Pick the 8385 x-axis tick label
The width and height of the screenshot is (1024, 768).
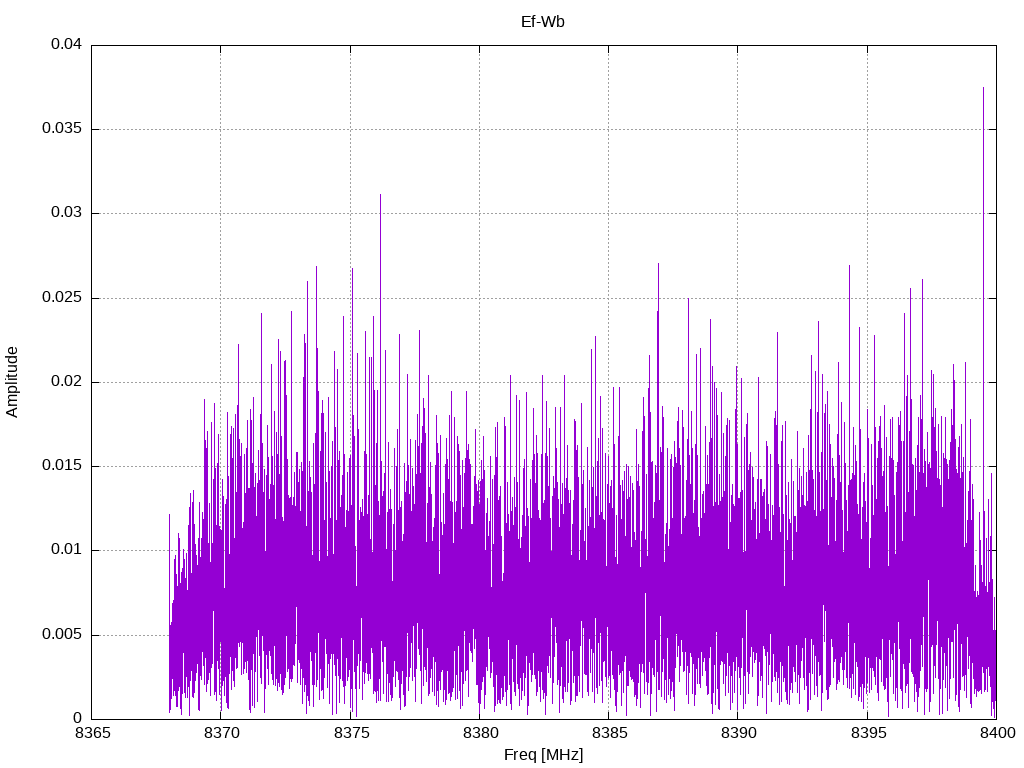(608, 734)
